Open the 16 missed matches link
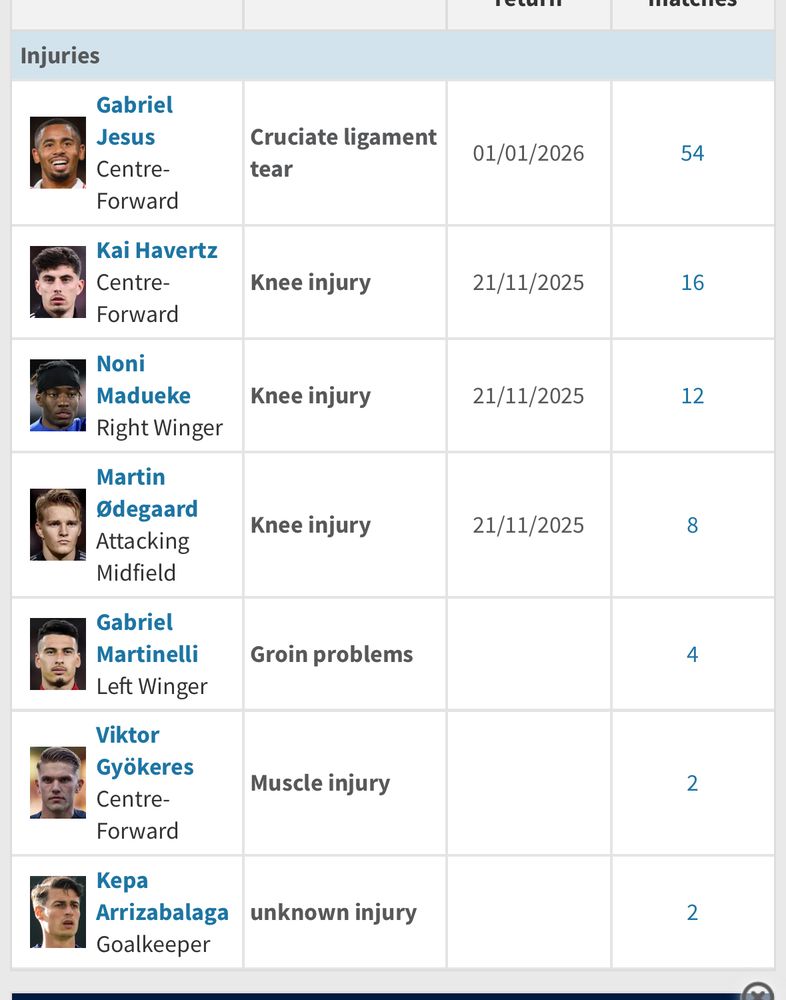 pyautogui.click(x=692, y=283)
